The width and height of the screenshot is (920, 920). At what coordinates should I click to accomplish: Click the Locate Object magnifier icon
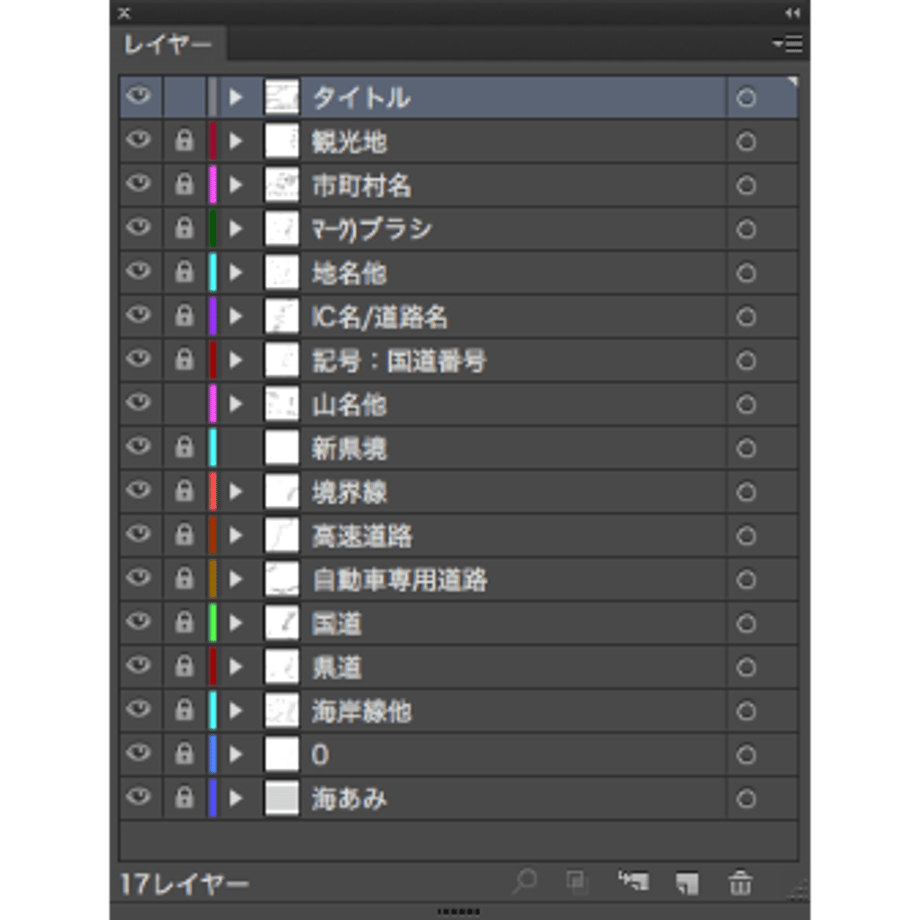pos(525,882)
